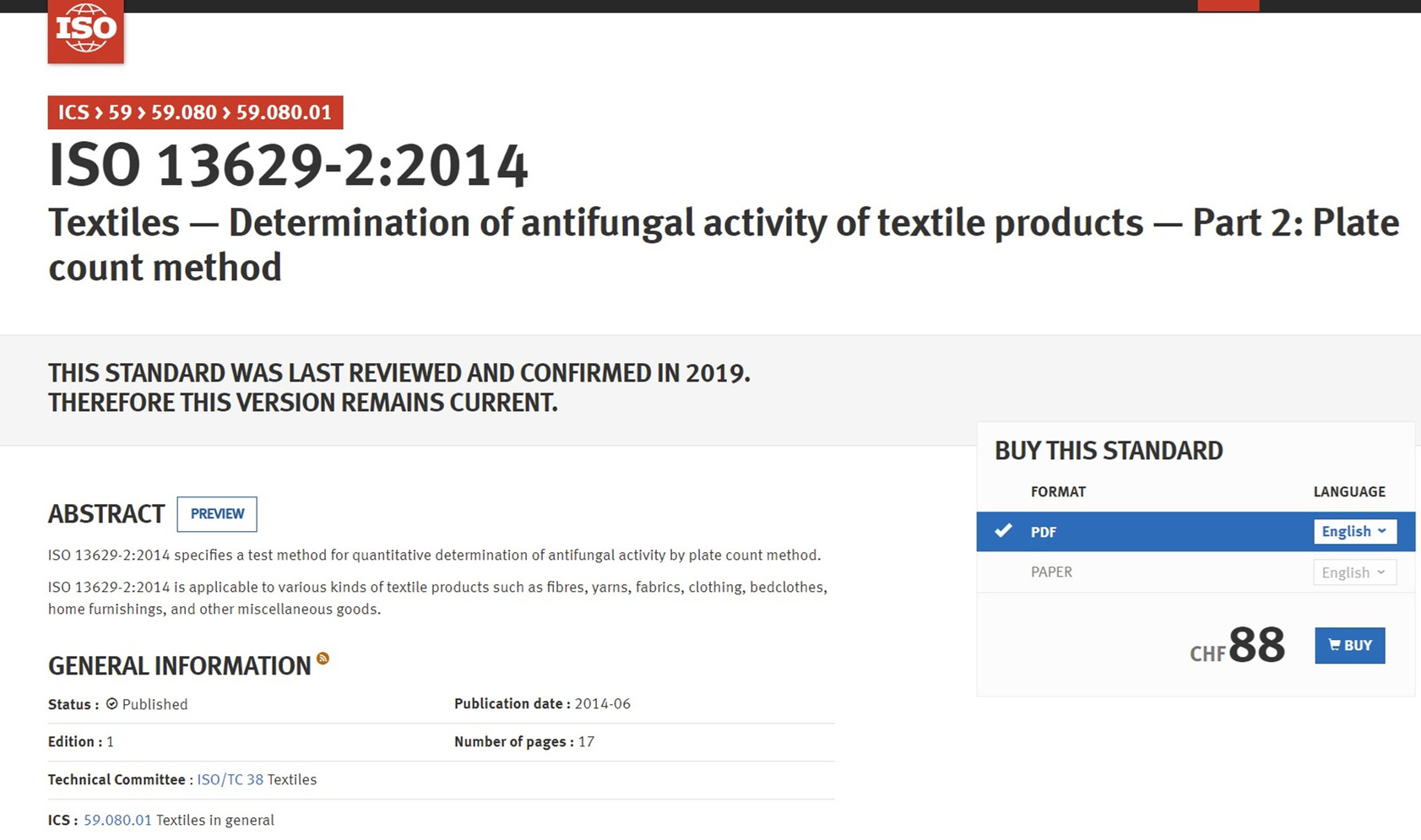Screen dimensions: 1421x840
Task: Click the blue BUY button
Action: click(x=1349, y=646)
